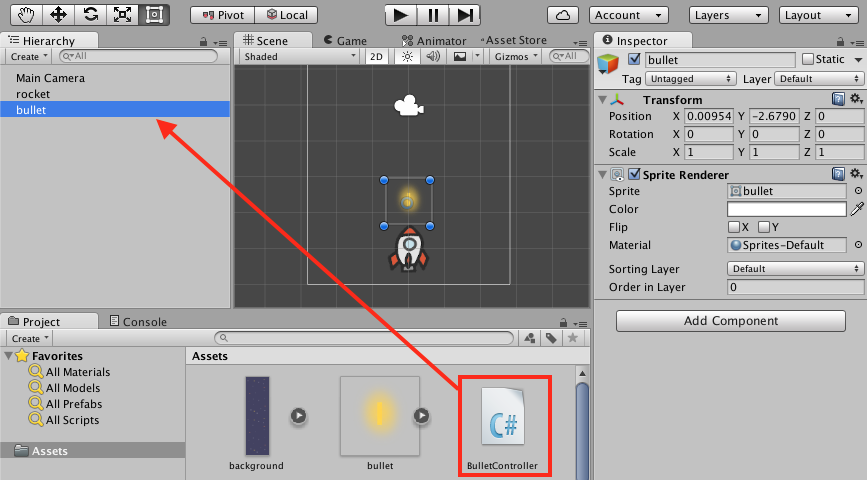
Task: Pick color with the eyedropper
Action: [x=856, y=208]
